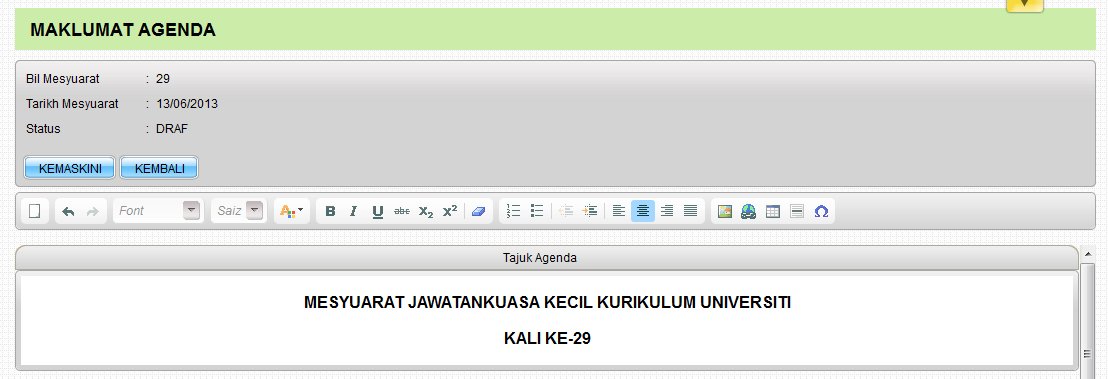Insert a numbered list
This screenshot has width=1108, height=379.
point(514,211)
